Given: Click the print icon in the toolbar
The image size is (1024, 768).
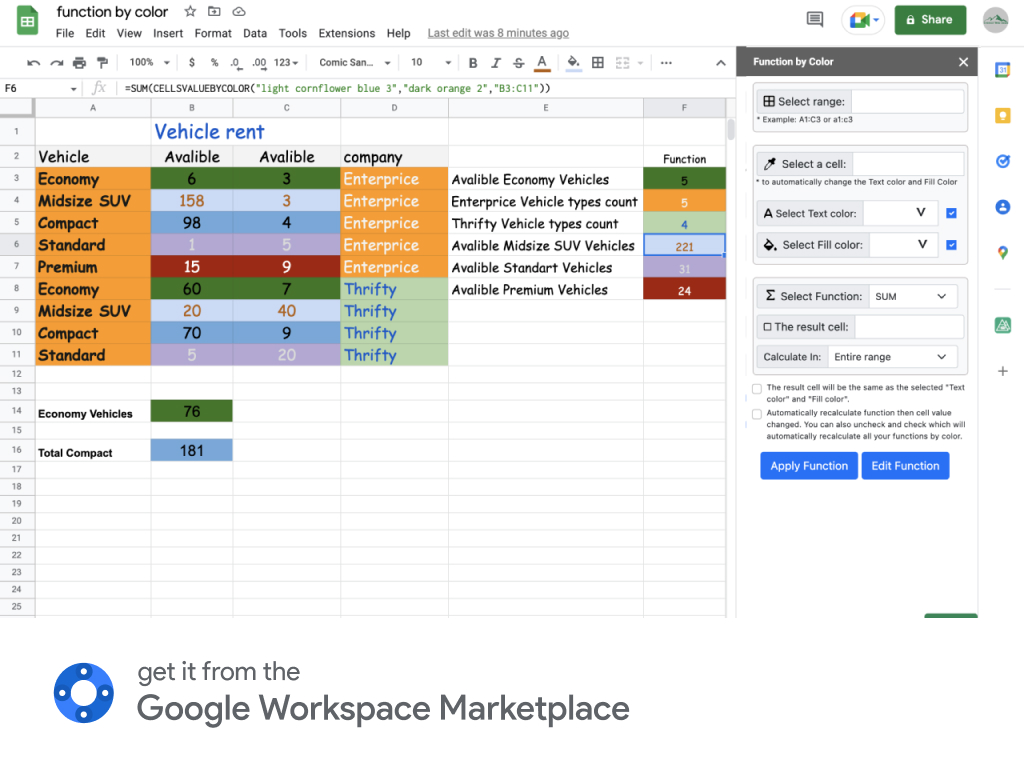Looking at the screenshot, I should point(78,62).
